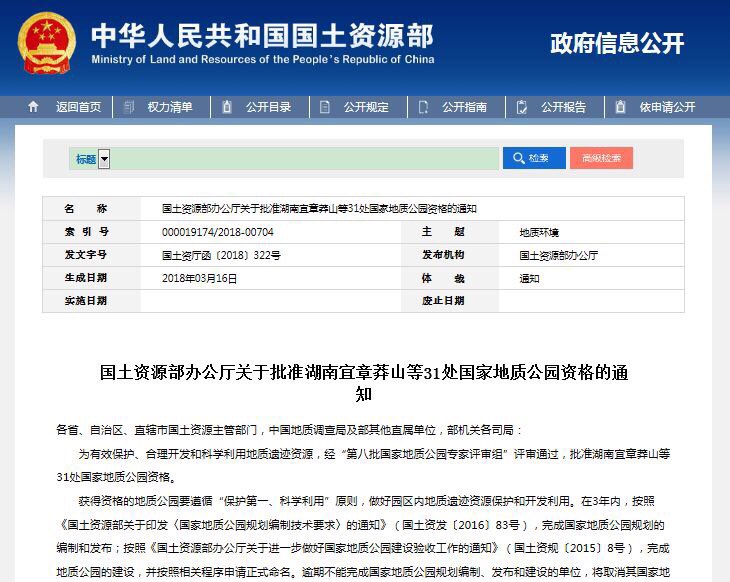Viewport: 730px width, 582px height.
Task: Click the home icon beside 返回首页
Action: (x=33, y=107)
